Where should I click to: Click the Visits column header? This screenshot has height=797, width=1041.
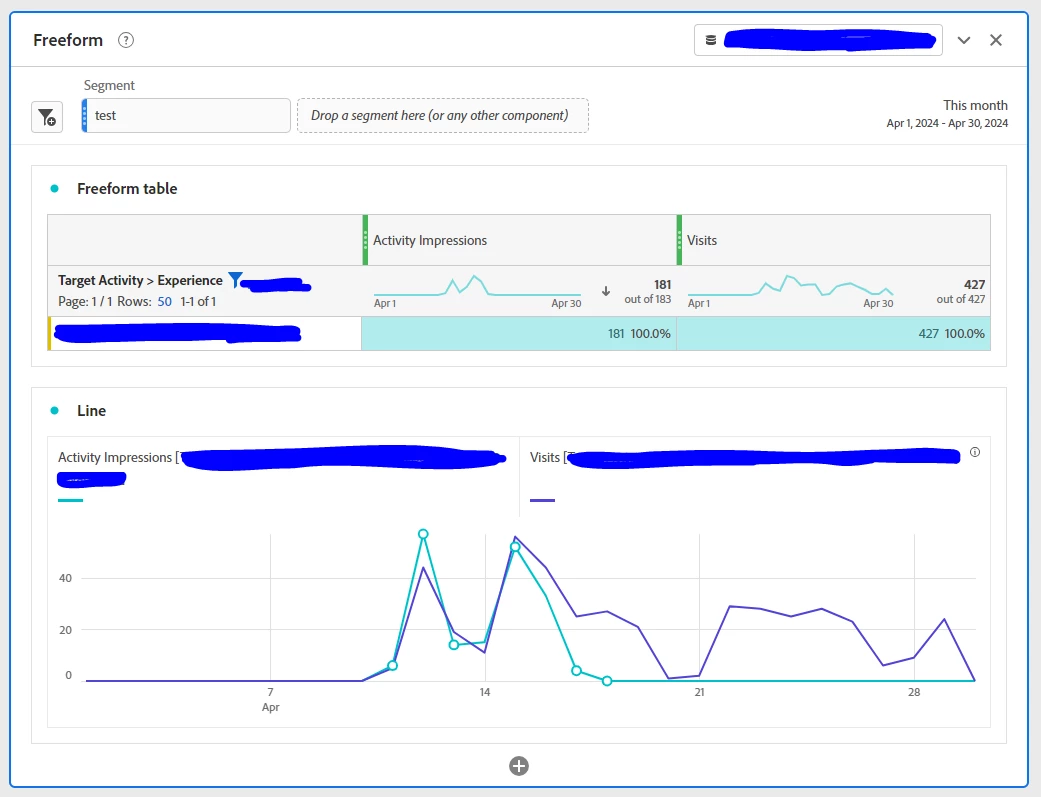tap(702, 240)
